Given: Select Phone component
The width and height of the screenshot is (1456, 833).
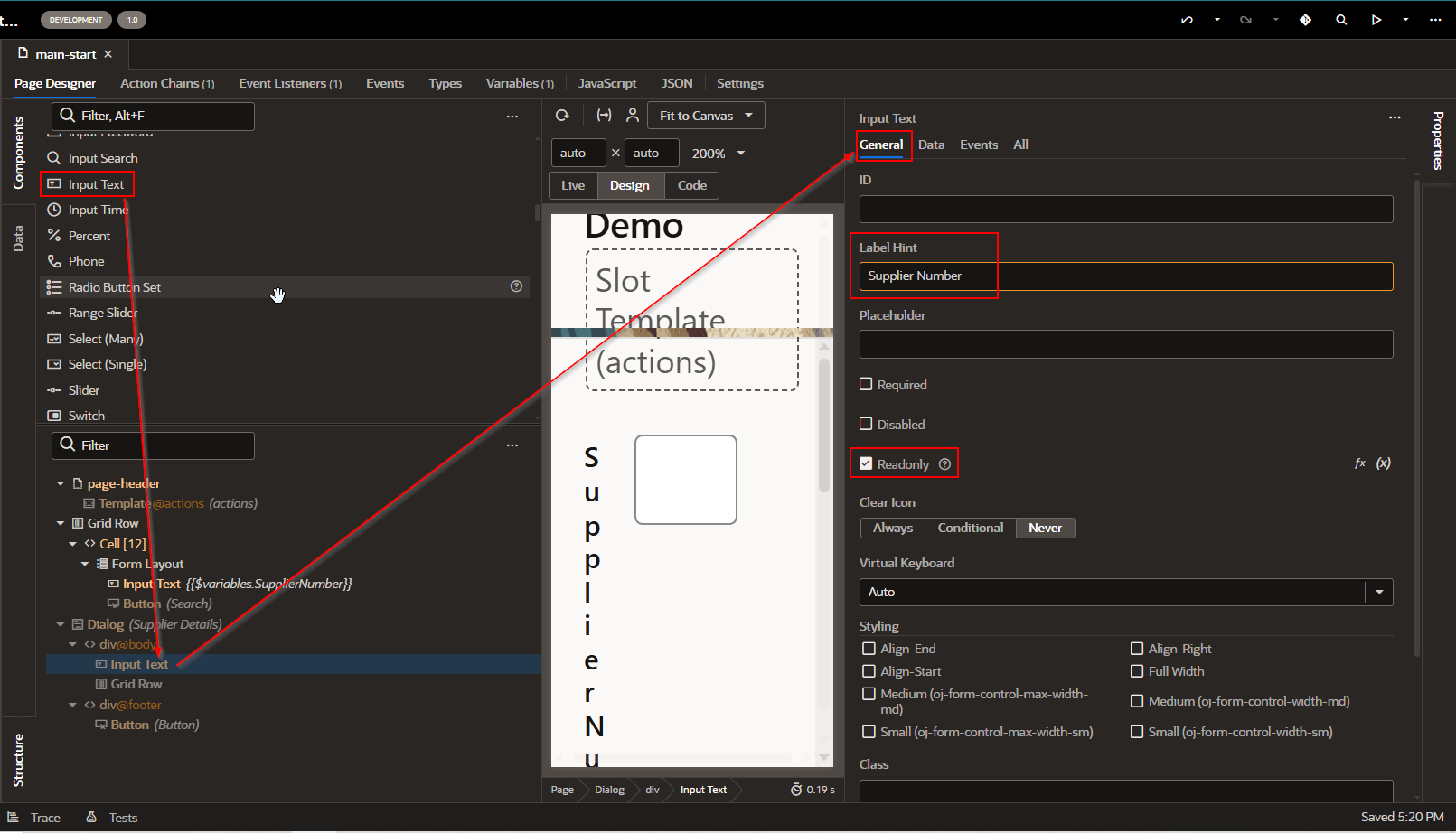Looking at the screenshot, I should pos(86,261).
